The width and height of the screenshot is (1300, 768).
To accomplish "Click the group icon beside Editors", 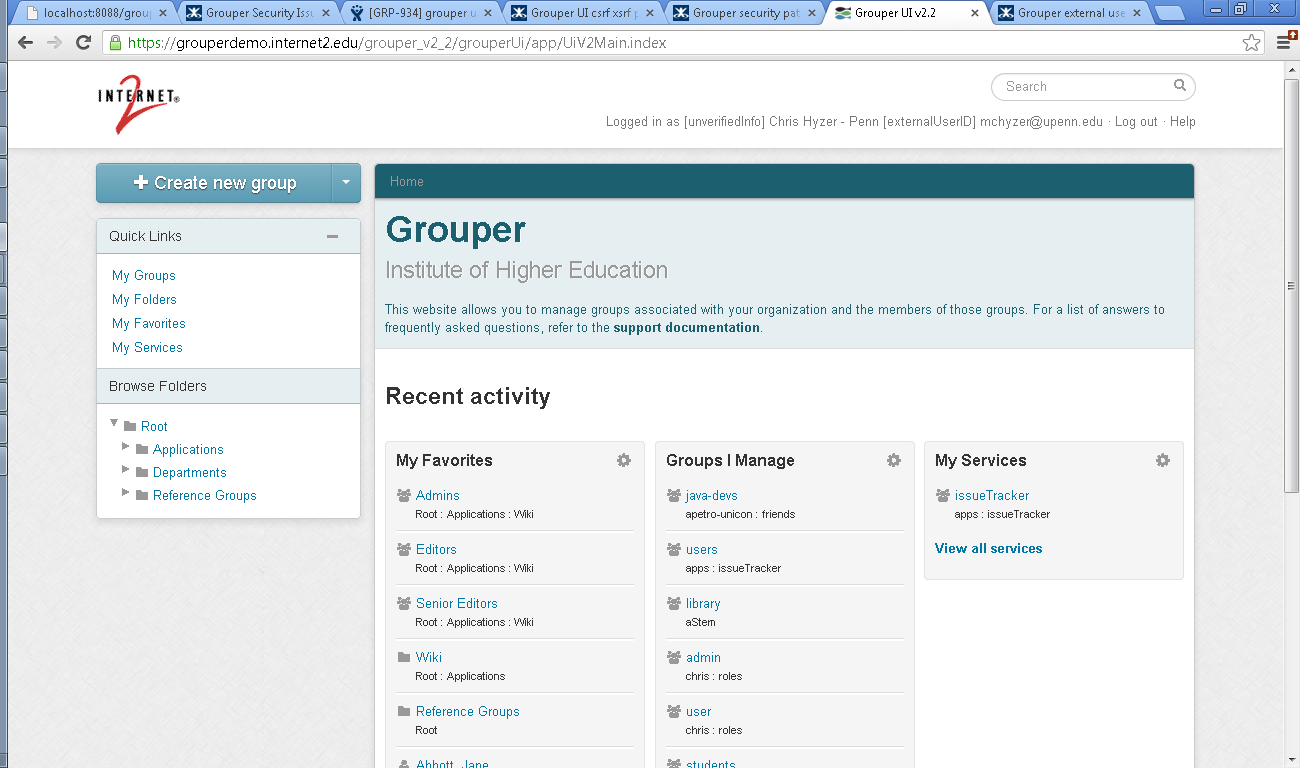I will pyautogui.click(x=404, y=549).
